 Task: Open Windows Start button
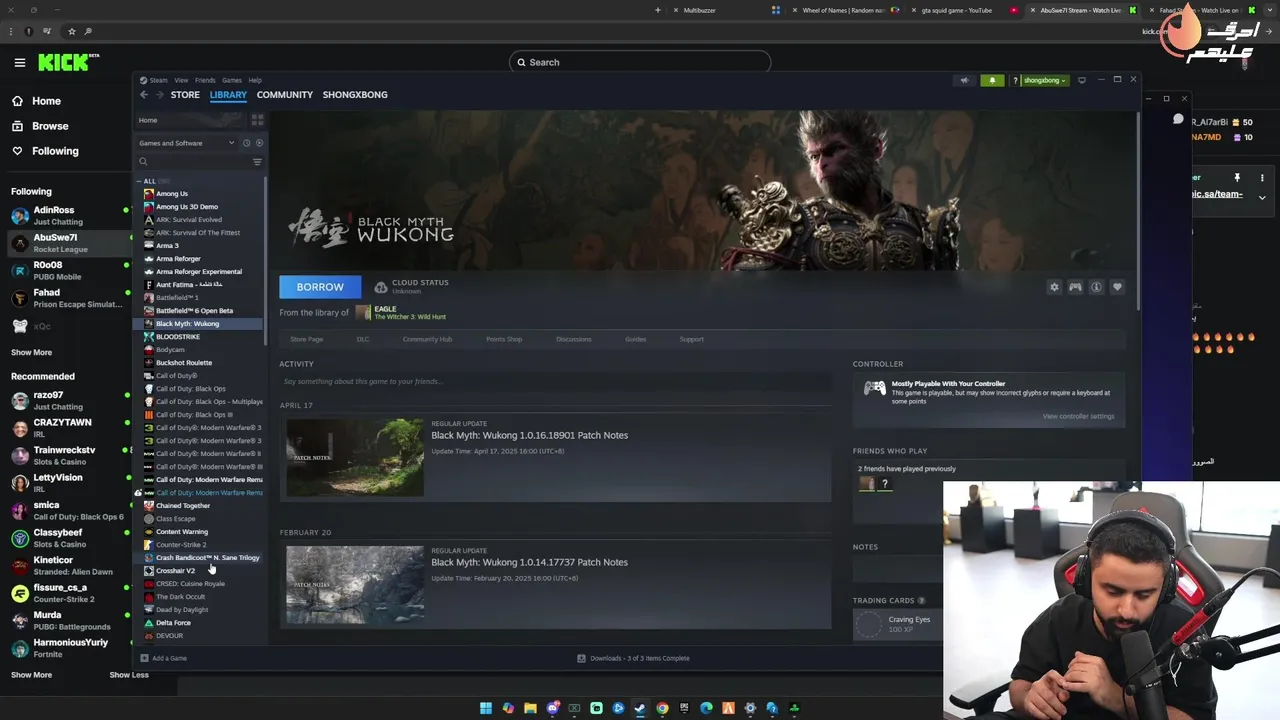coord(486,708)
